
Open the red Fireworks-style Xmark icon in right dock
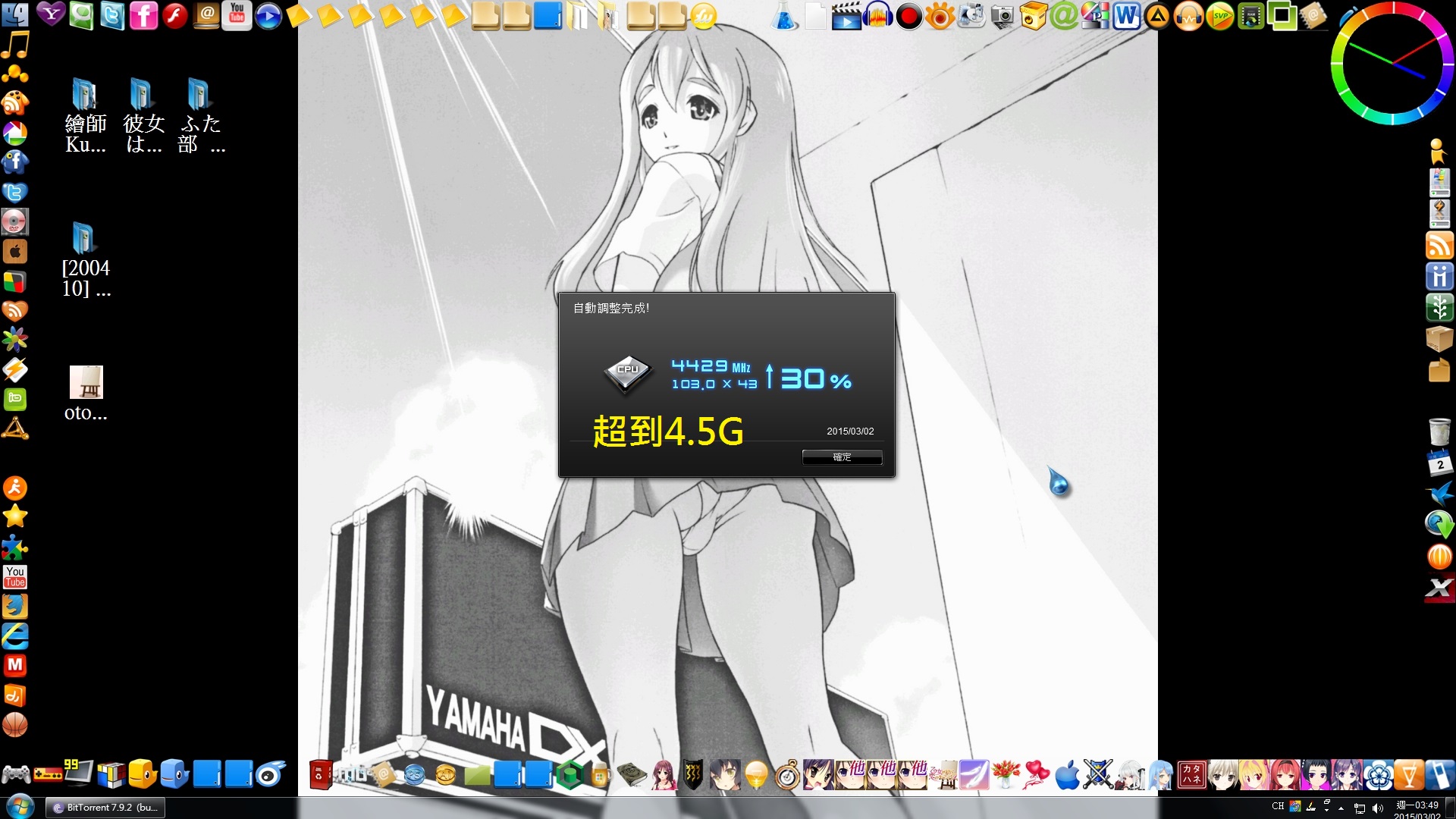(x=1439, y=588)
